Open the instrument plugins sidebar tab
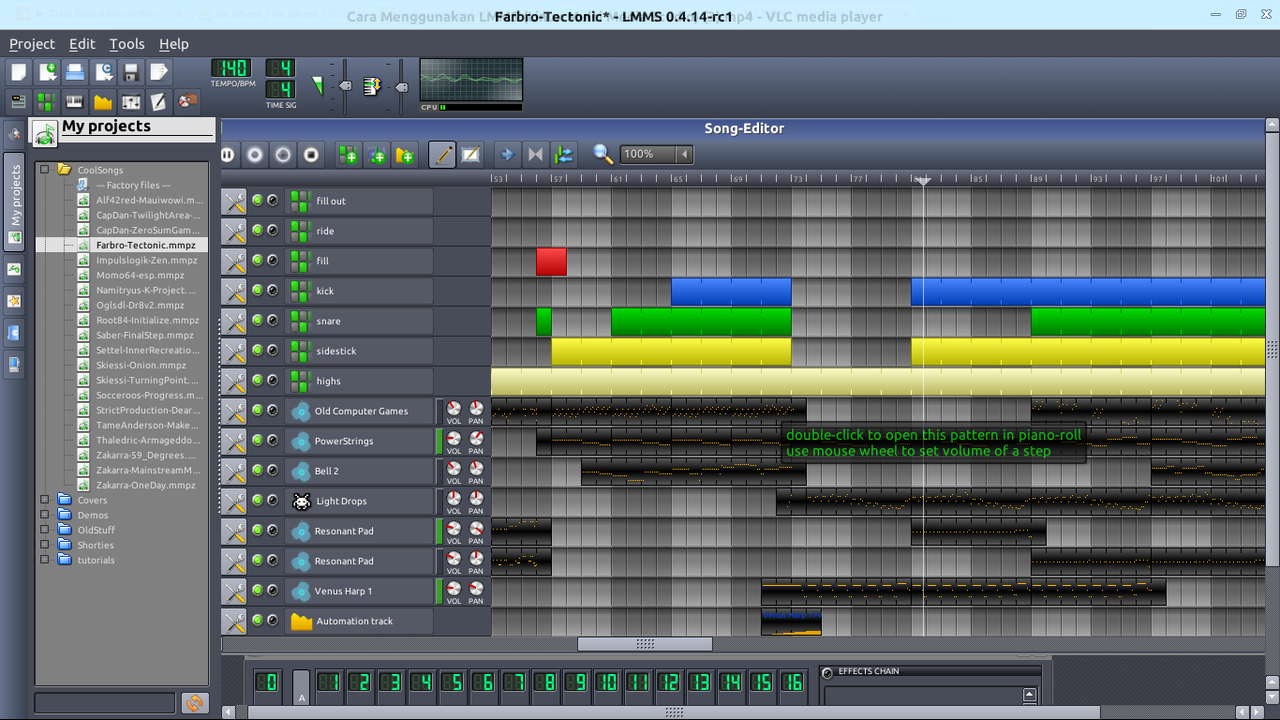The height and width of the screenshot is (720, 1280). coord(14,134)
